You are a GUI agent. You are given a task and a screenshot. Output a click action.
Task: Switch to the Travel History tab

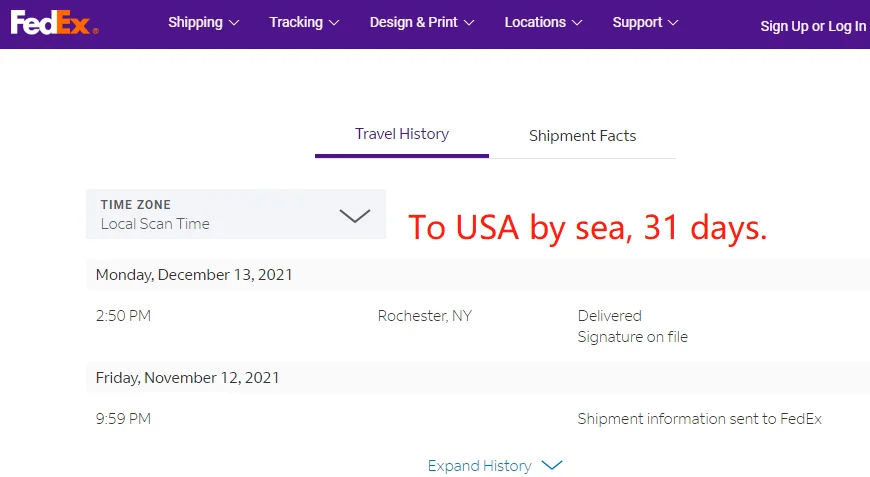click(402, 134)
